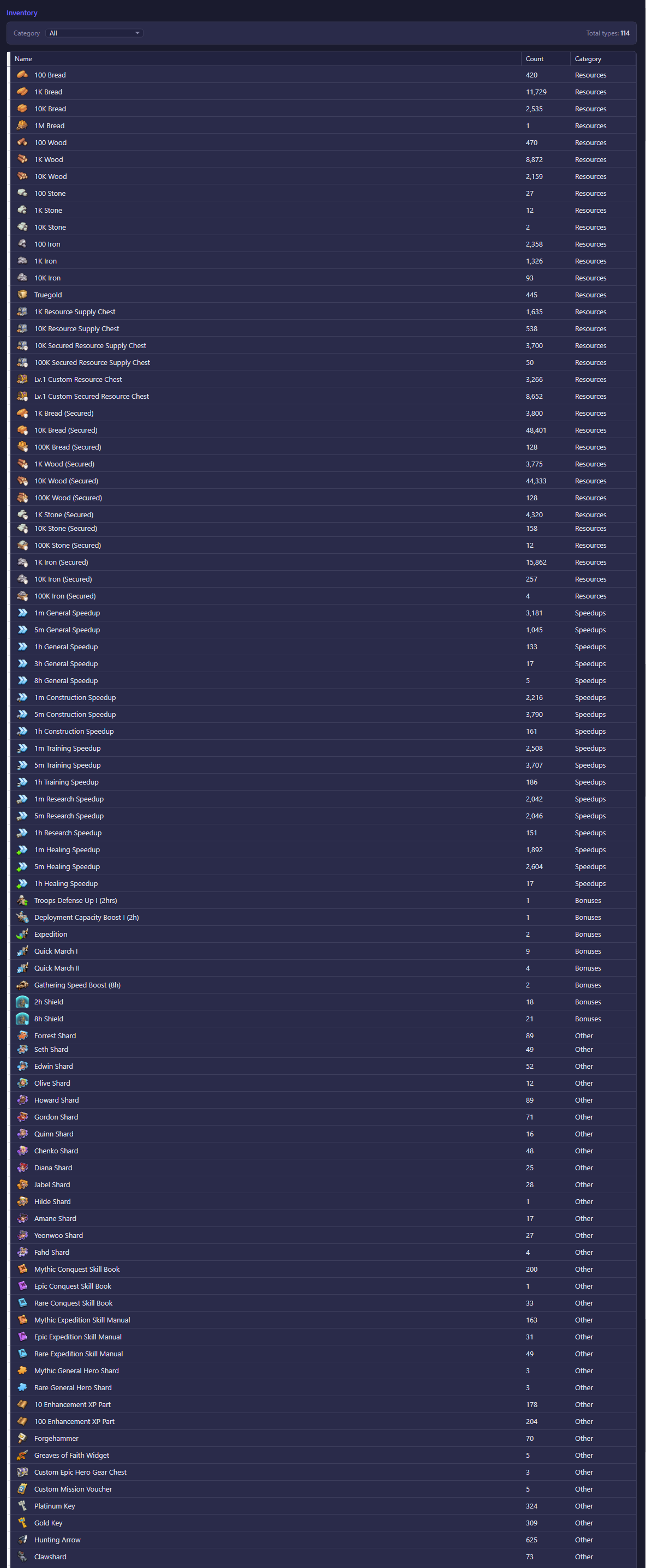646x1568 pixels.
Task: Click the 100K Bread (Secured) icon
Action: click(x=22, y=447)
